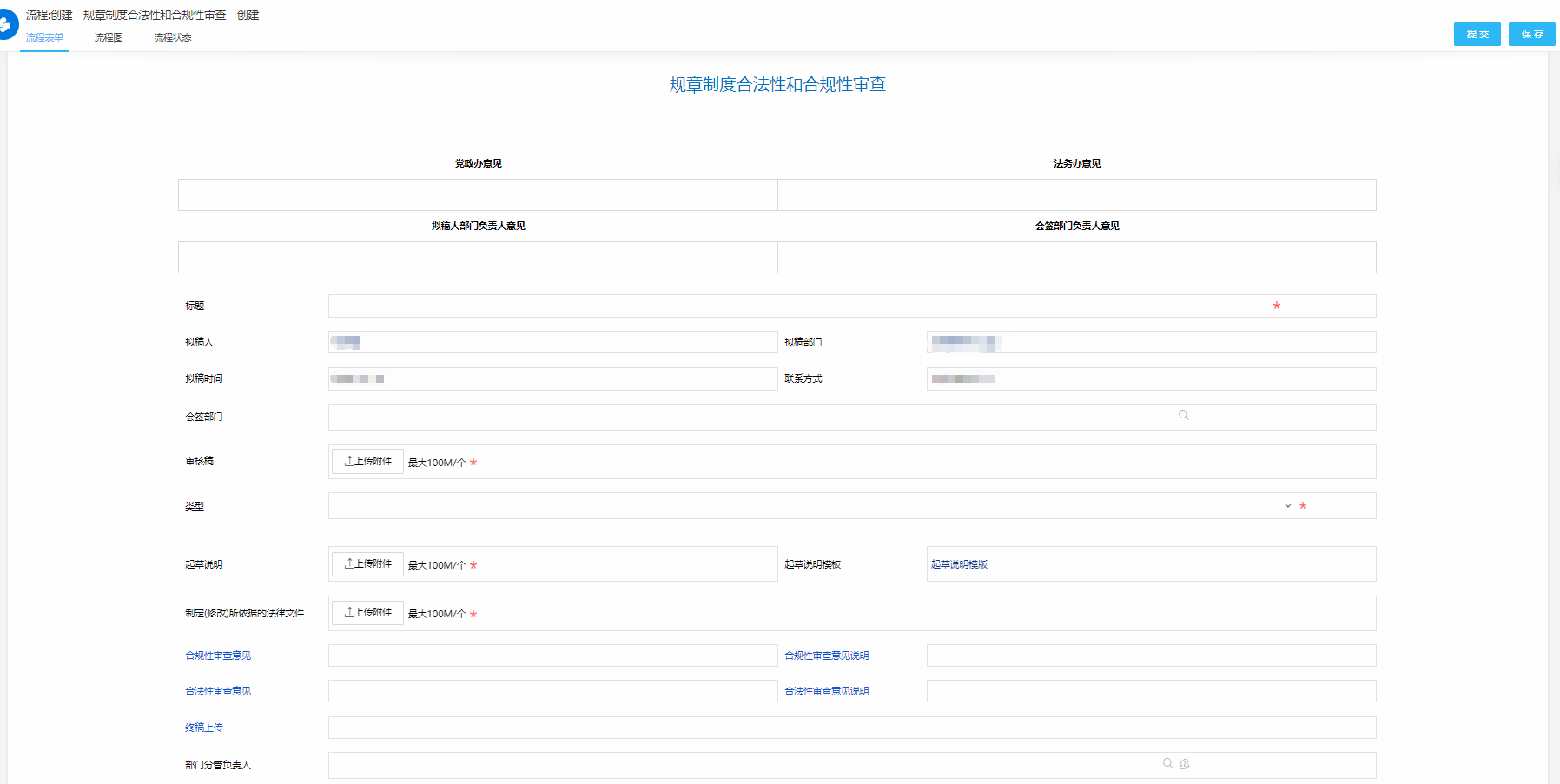Expand the 类型 dropdown
The image size is (1560, 784).
click(x=1287, y=506)
